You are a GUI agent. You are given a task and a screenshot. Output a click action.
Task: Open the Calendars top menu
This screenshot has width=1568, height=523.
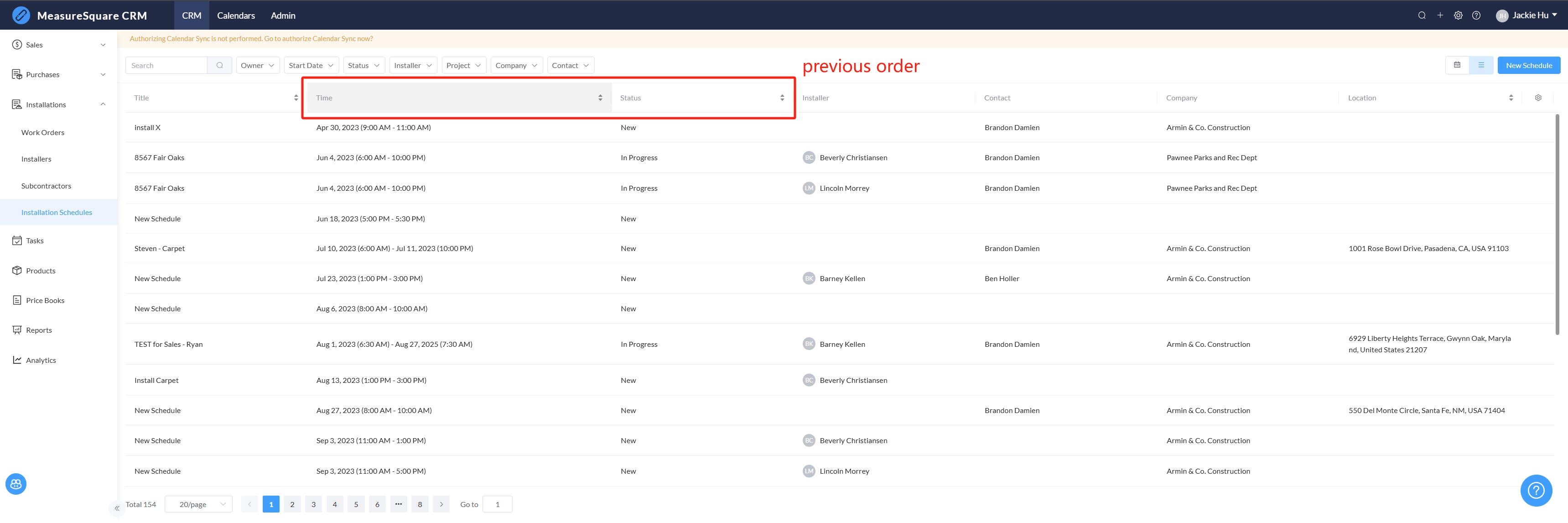[x=236, y=15]
